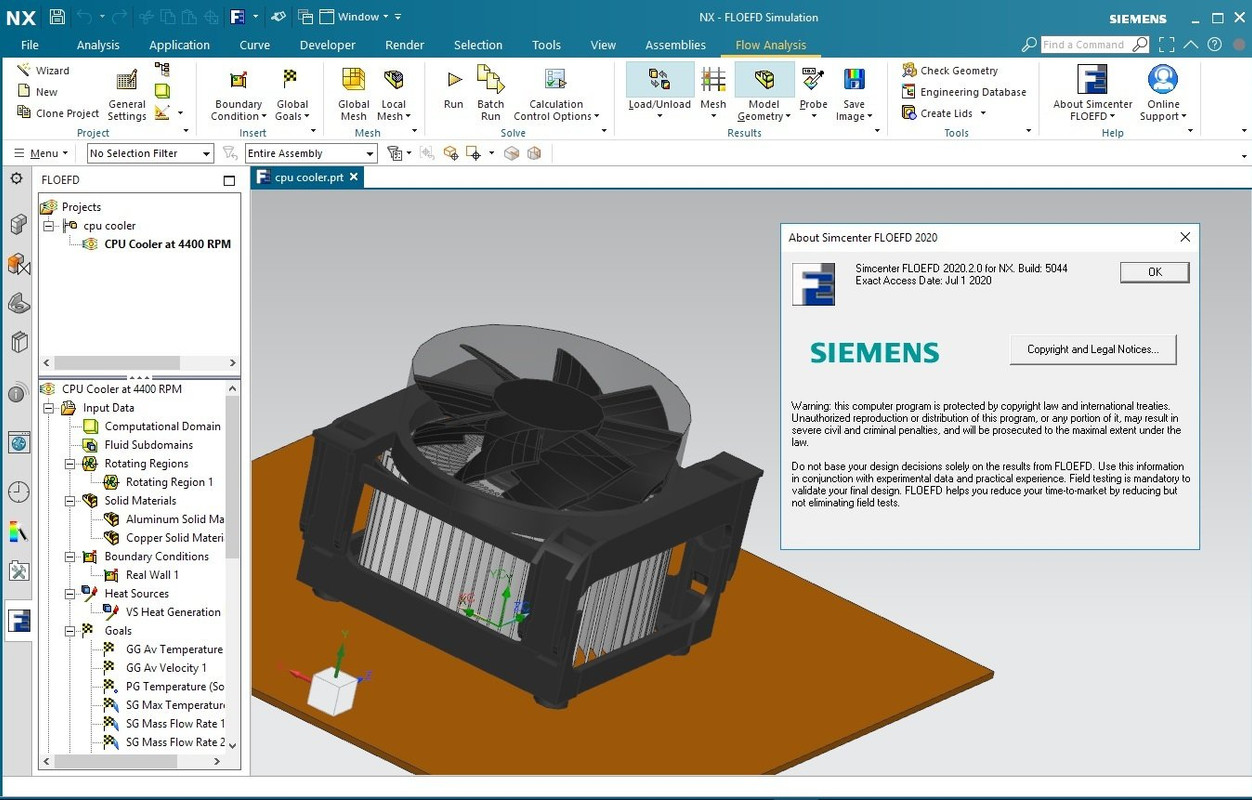Select VS Heat Generation item
Image resolution: width=1252 pixels, height=800 pixels.
click(x=163, y=612)
